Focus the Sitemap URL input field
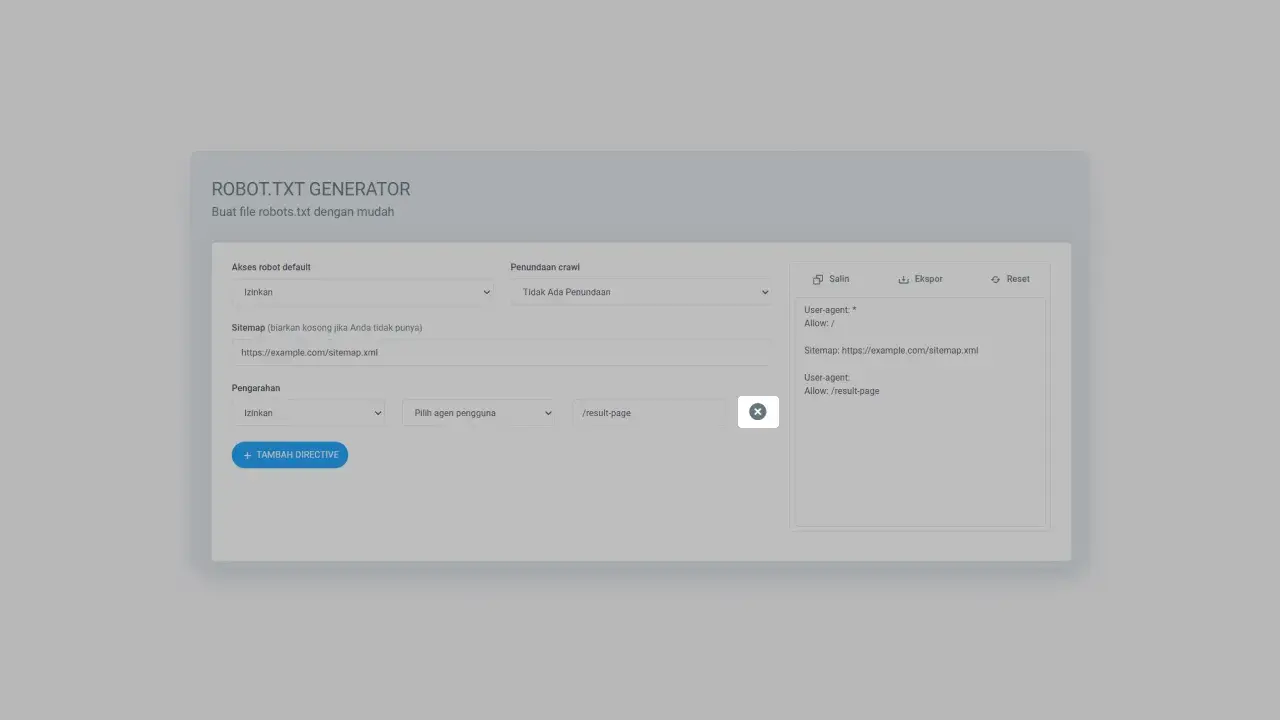This screenshot has width=1280, height=720. [500, 352]
